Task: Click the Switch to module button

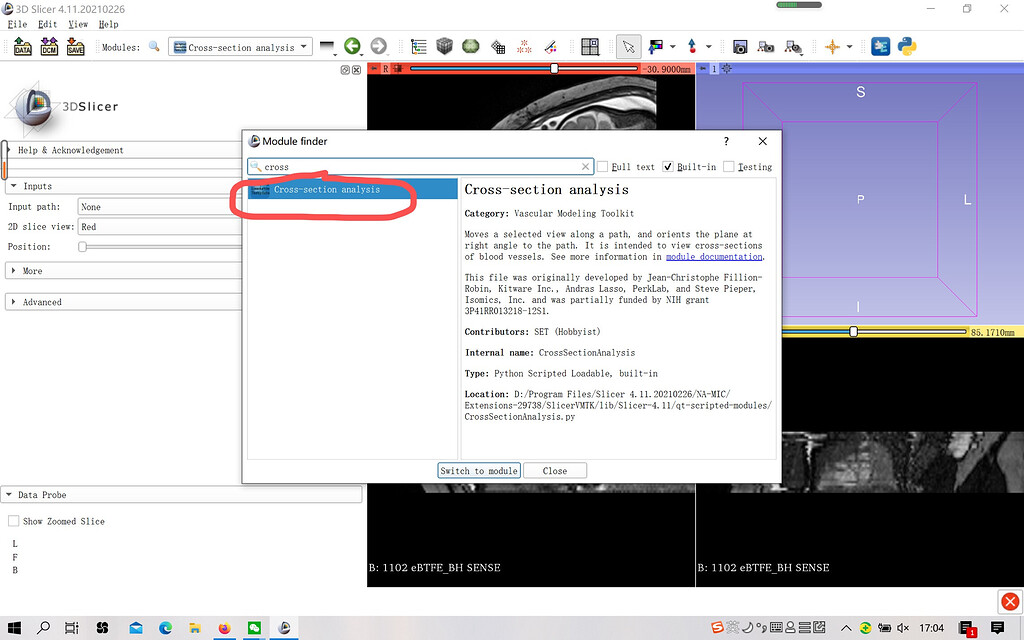Action: [479, 471]
